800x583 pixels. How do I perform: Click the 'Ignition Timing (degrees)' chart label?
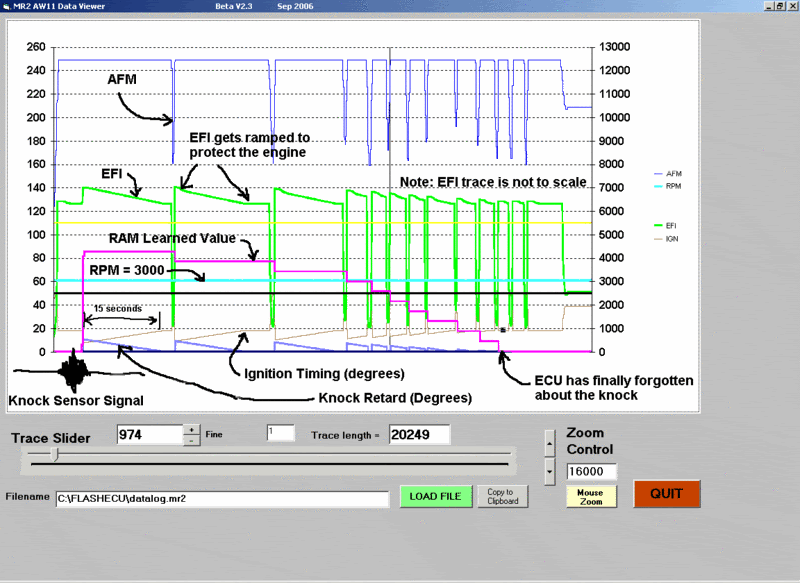click(x=324, y=374)
